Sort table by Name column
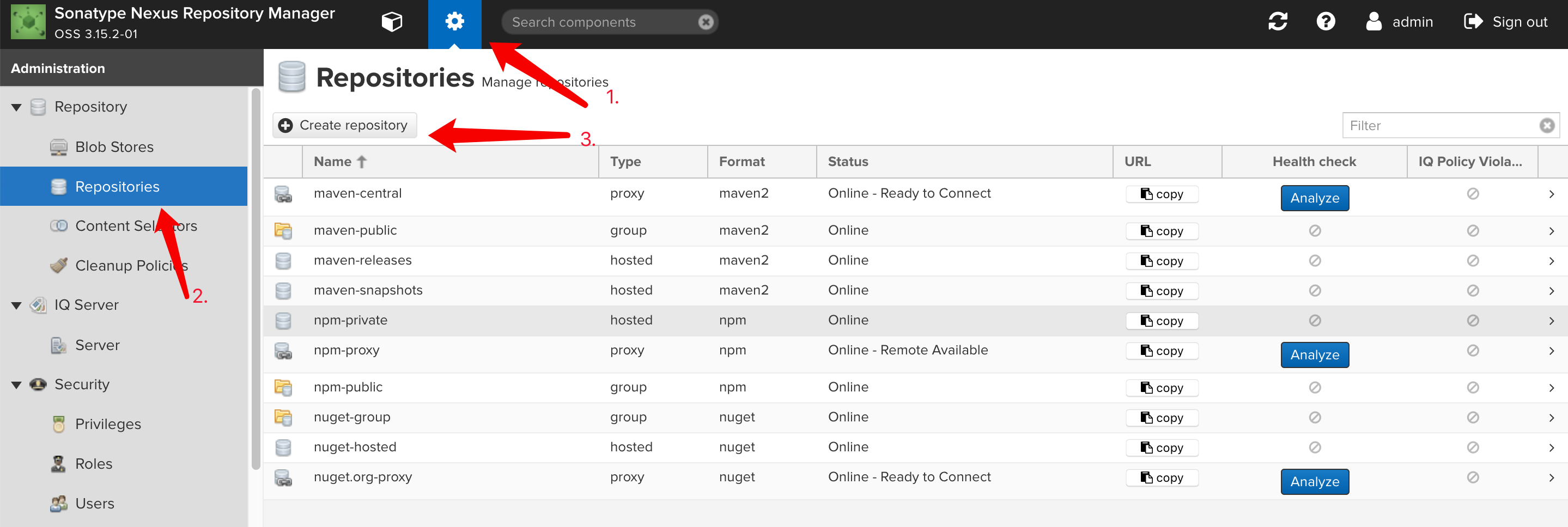Viewport: 1568px width, 527px height. (451, 162)
